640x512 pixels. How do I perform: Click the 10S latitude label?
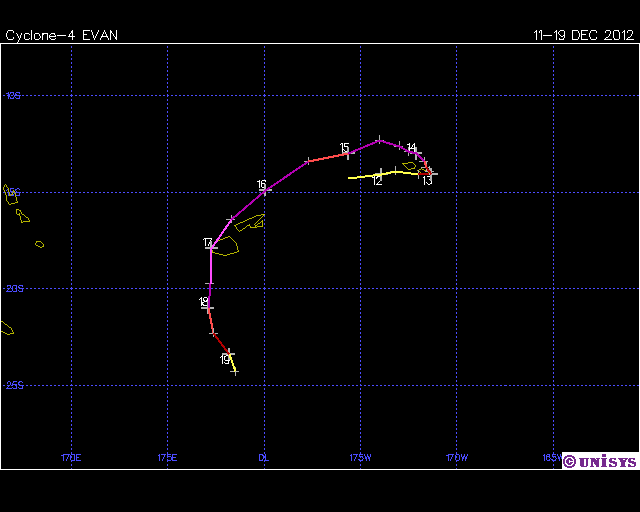pos(13,96)
